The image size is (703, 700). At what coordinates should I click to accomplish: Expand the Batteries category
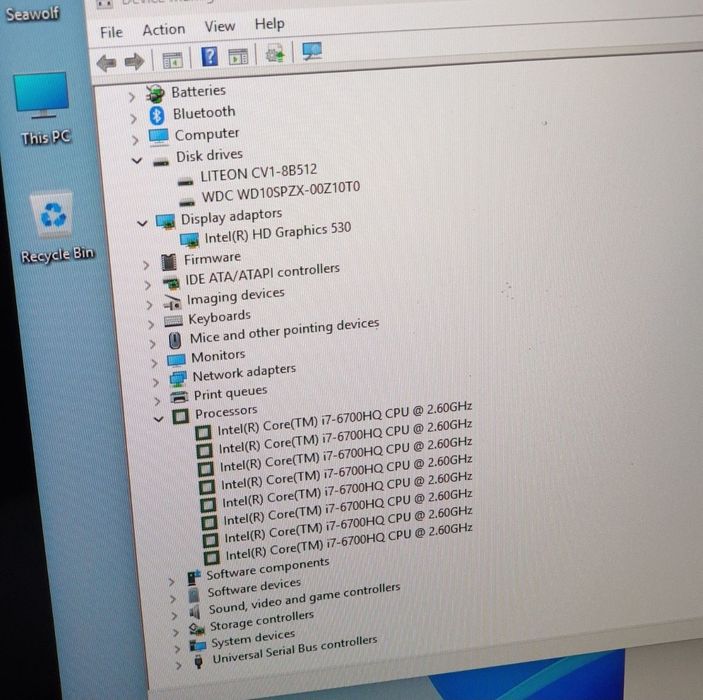[131, 96]
